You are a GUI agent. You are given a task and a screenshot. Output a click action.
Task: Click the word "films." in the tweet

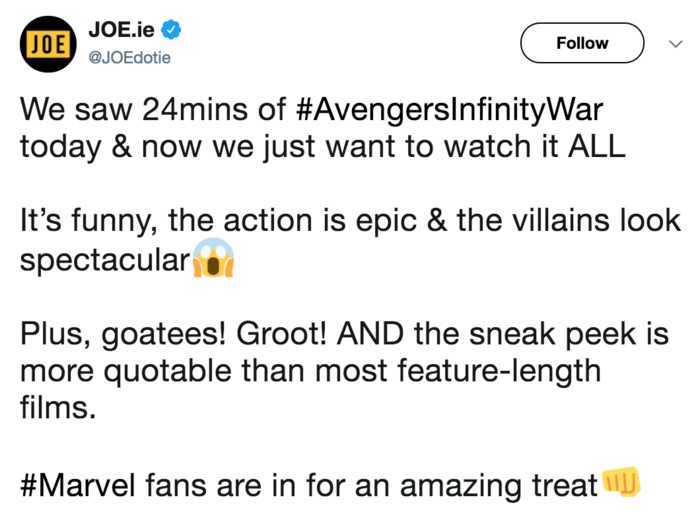click(58, 407)
